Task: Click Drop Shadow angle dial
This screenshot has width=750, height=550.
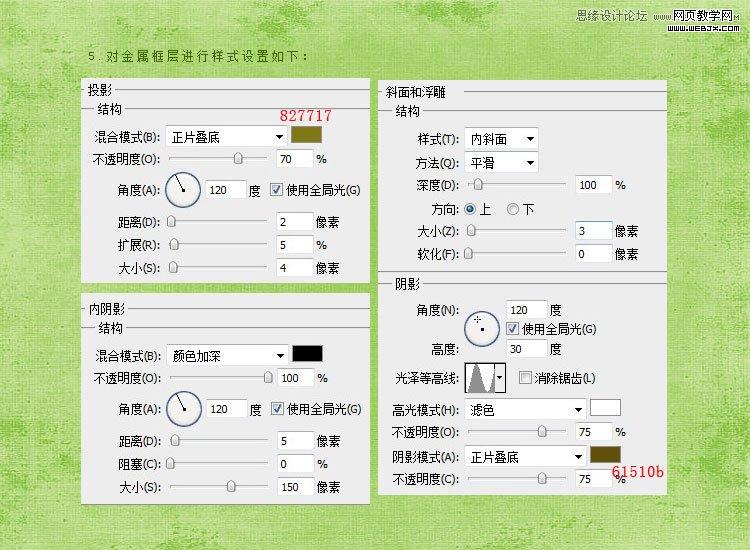Action: click(x=183, y=190)
